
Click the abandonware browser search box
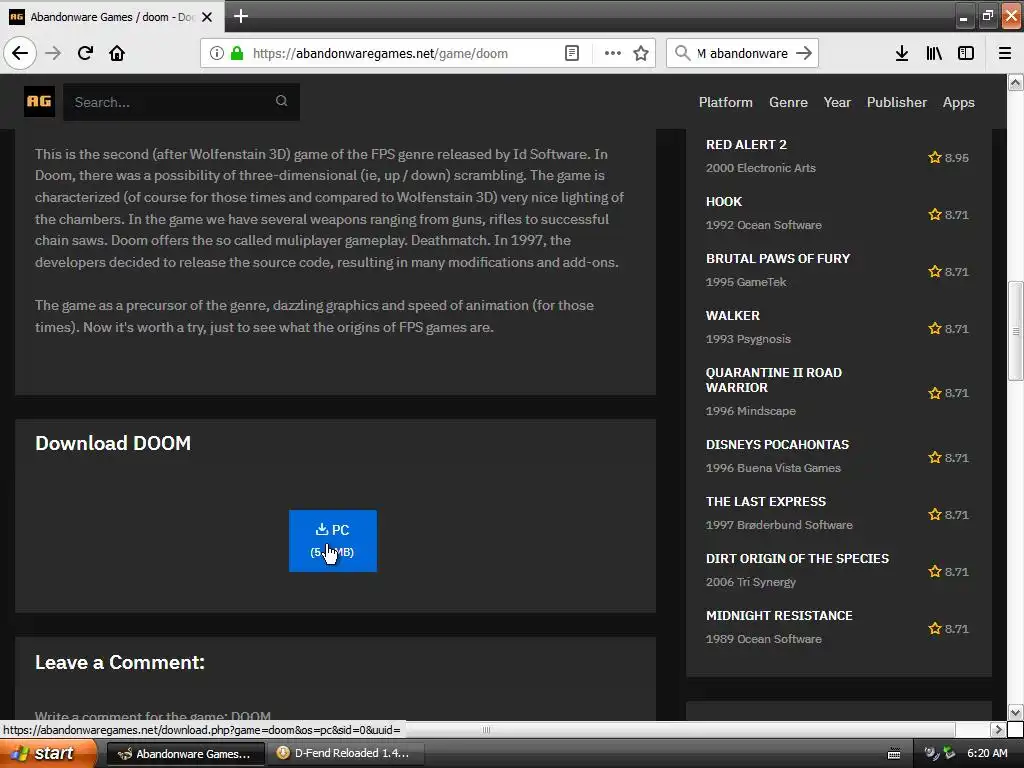point(743,53)
